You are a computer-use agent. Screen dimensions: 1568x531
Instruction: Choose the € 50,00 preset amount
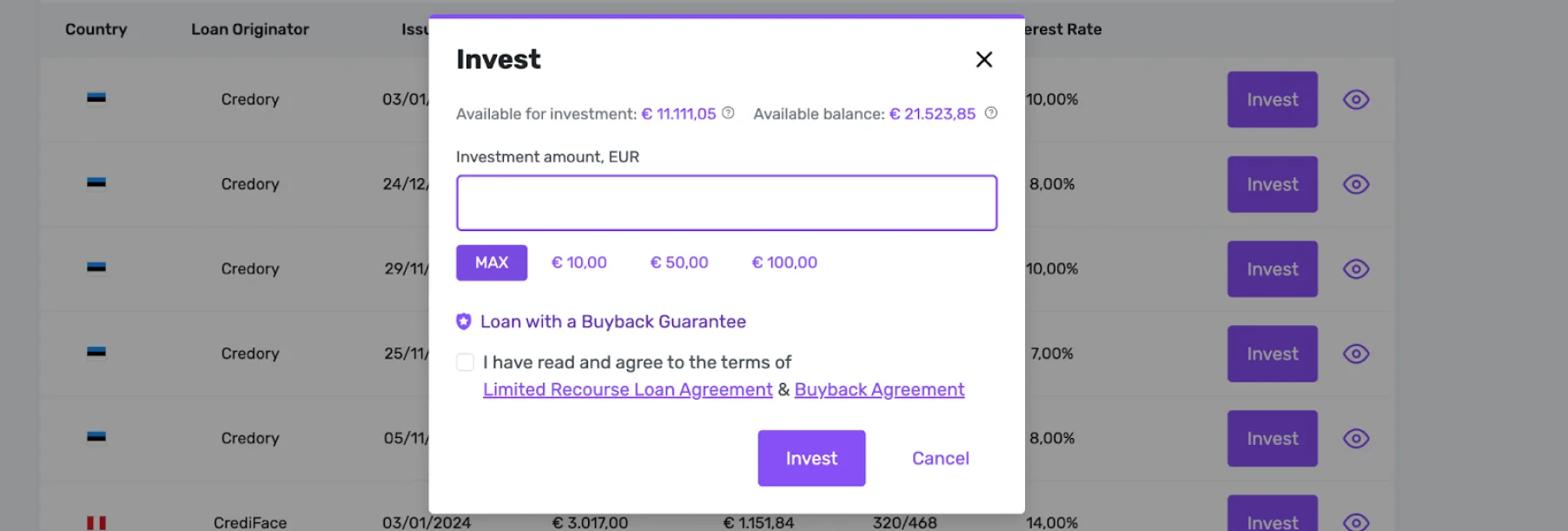679,262
